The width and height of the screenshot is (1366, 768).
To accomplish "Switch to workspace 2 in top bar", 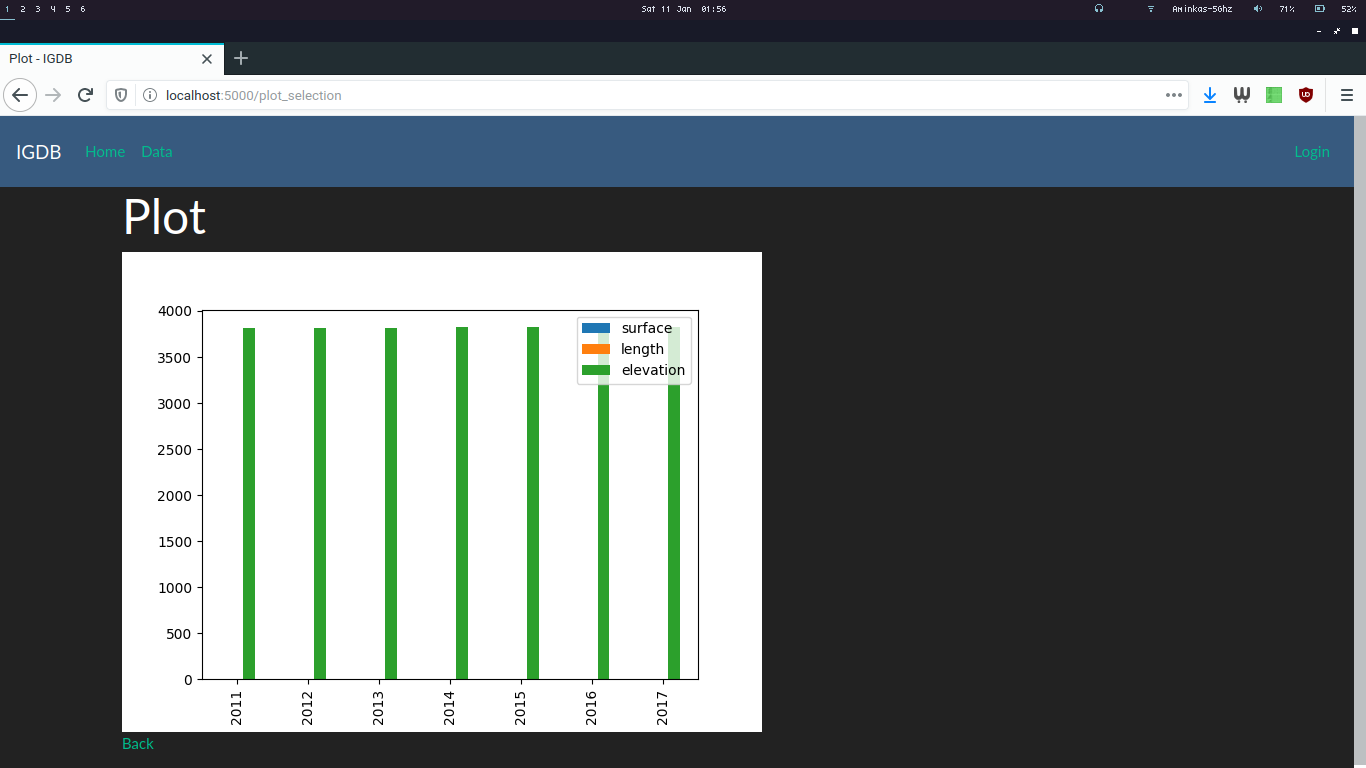I will pos(22,8).
